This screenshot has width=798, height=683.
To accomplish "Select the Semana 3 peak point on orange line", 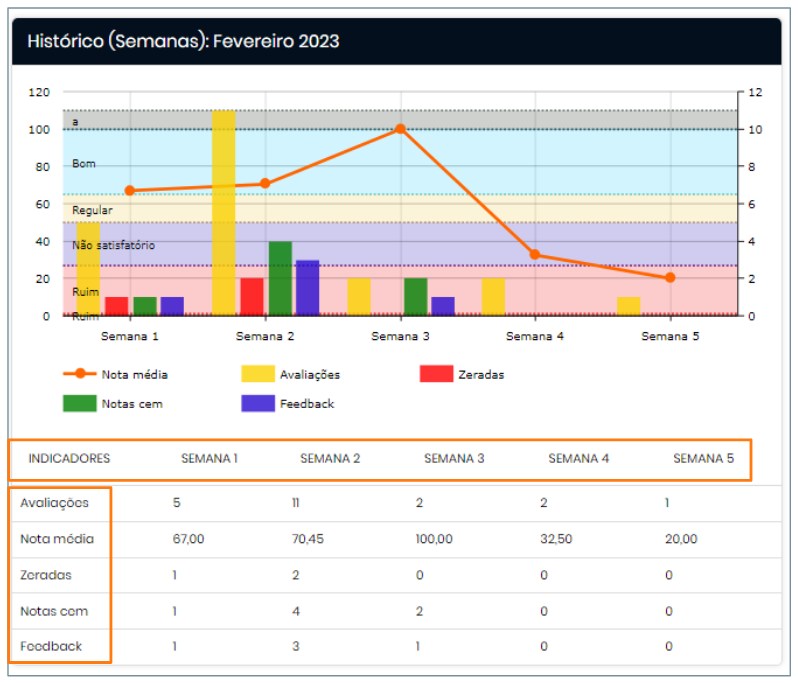I will (x=400, y=129).
